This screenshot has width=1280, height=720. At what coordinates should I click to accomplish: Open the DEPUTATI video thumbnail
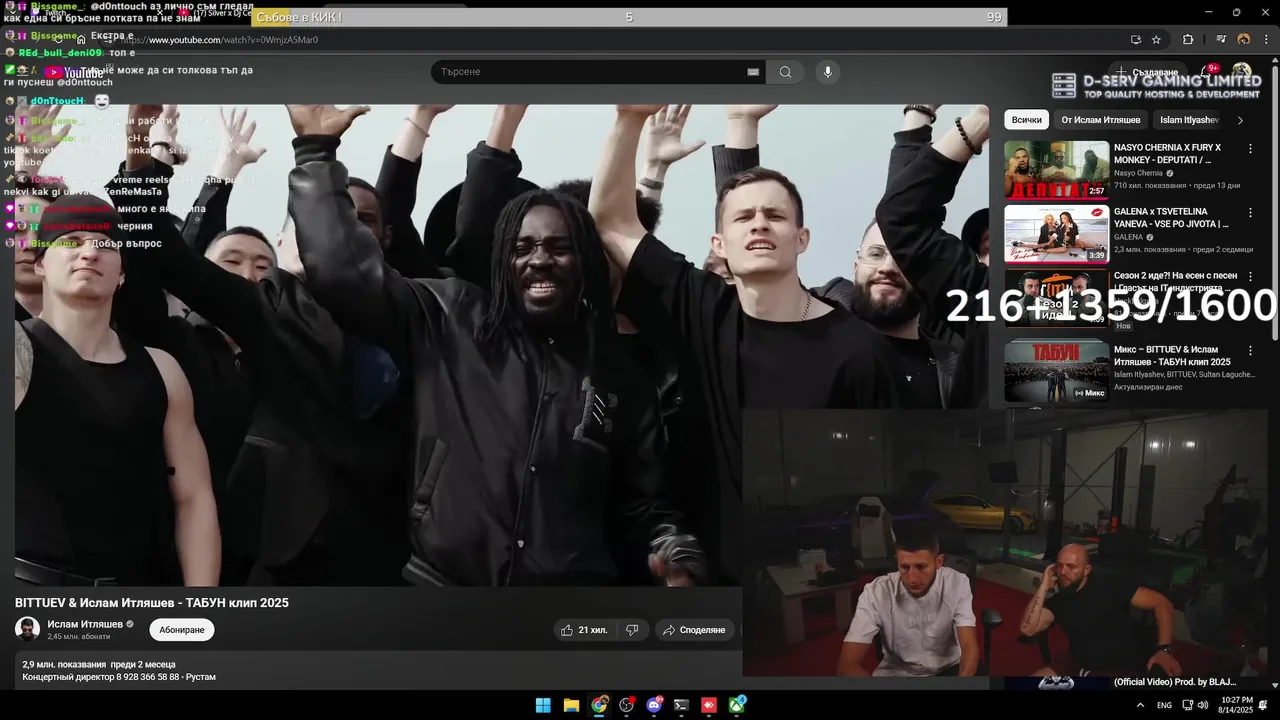[1056, 170]
